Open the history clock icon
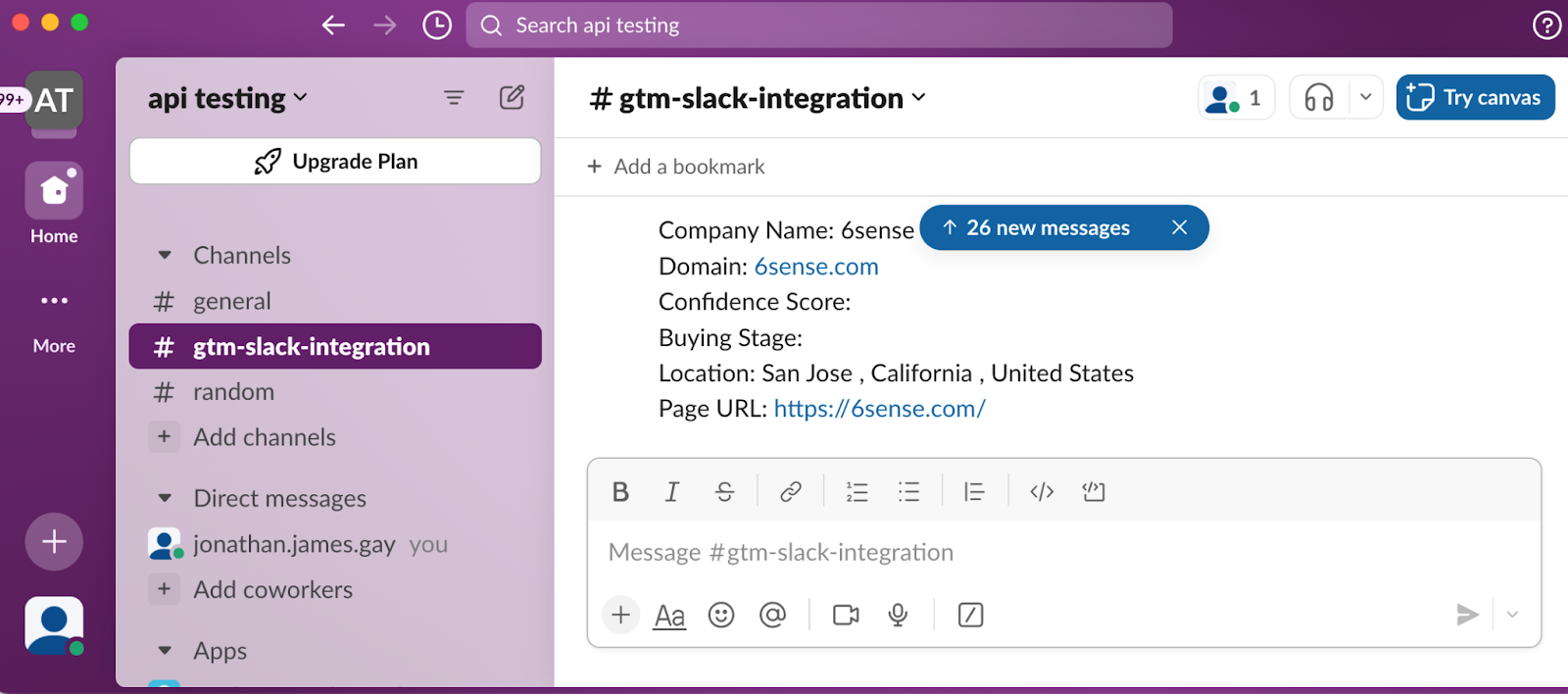 [x=437, y=25]
